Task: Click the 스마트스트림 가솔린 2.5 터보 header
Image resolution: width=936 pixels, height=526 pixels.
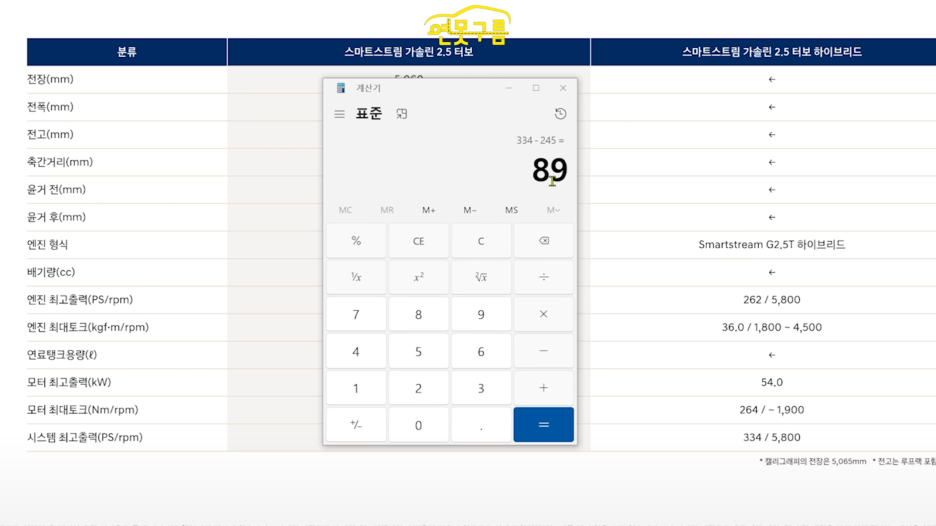Action: pyautogui.click(x=409, y=52)
